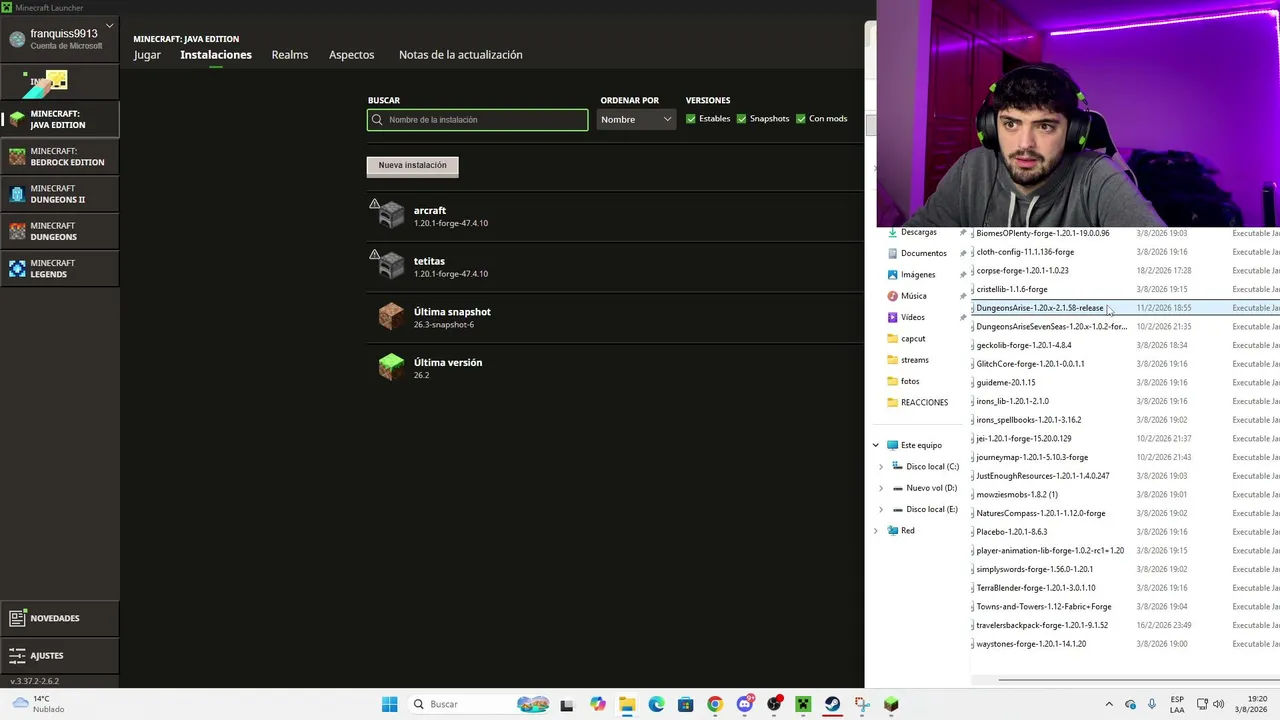The width and height of the screenshot is (1280, 720).
Task: Expand the Disco local (C:) node
Action: [x=881, y=467]
